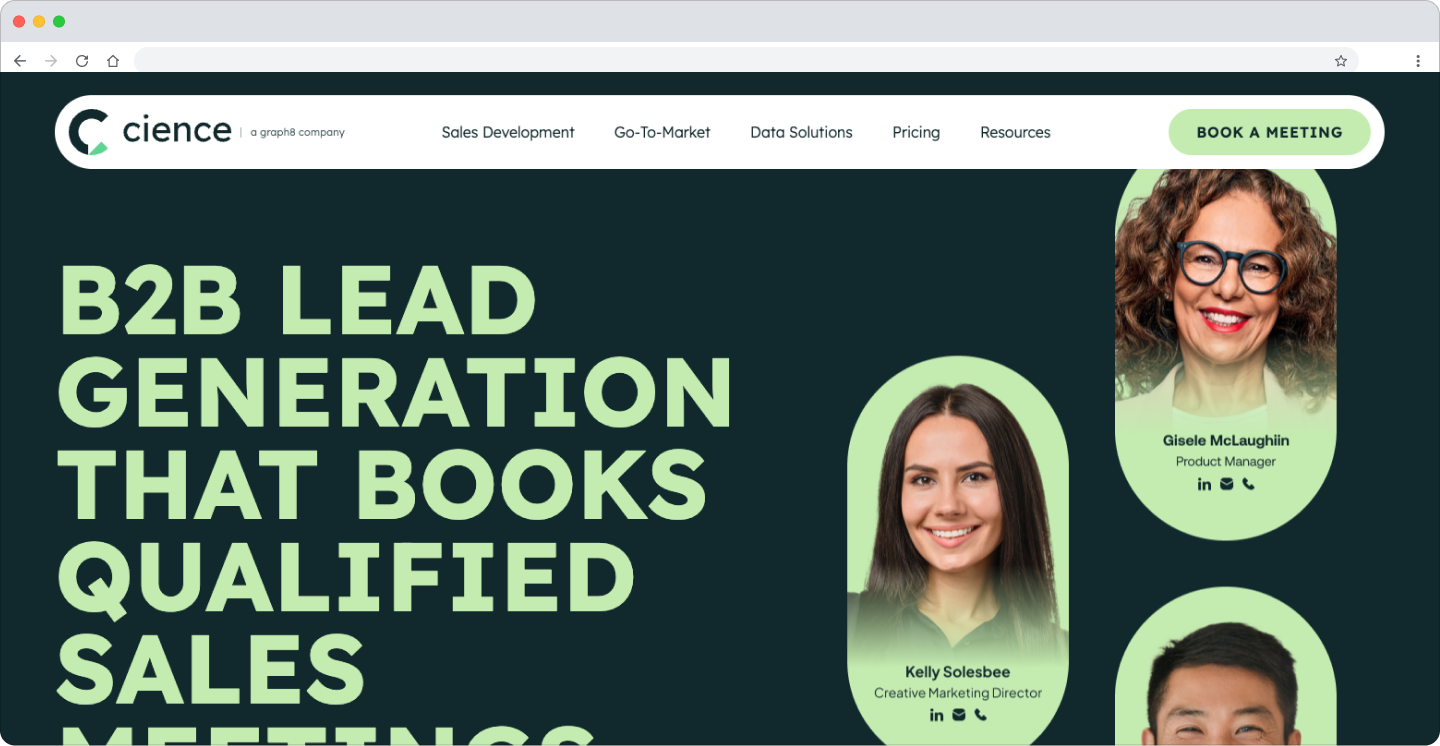Click Kelly Solesbee's email icon
This screenshot has width=1440, height=746.
[x=959, y=715]
